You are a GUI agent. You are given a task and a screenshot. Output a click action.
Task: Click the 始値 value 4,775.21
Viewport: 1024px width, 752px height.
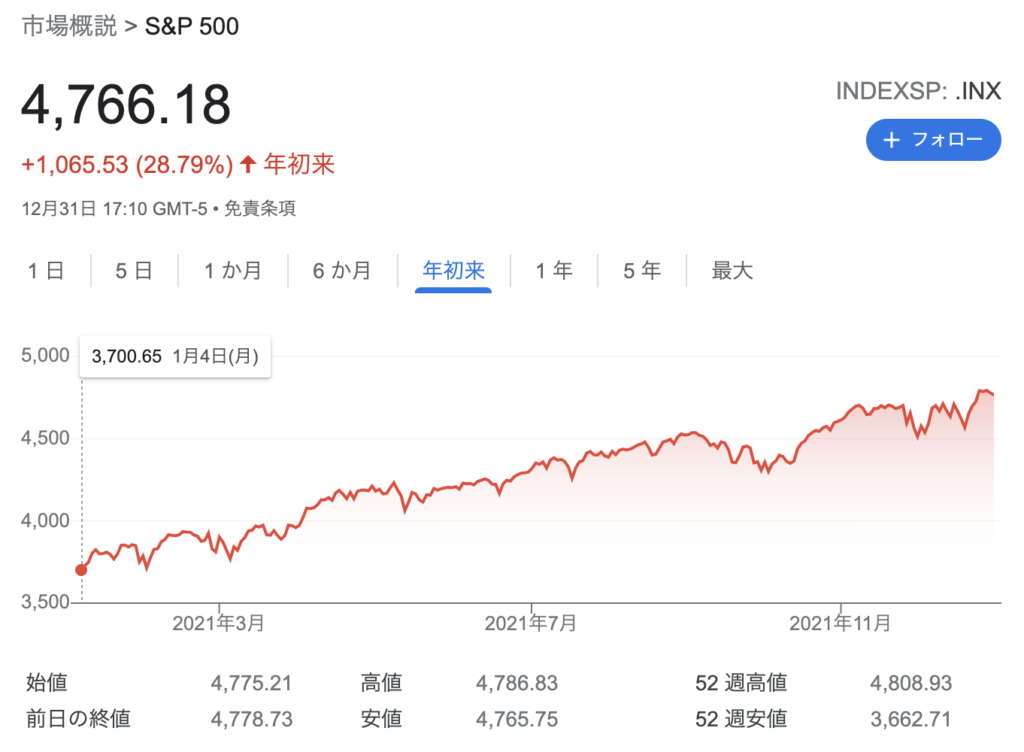[x=251, y=683]
